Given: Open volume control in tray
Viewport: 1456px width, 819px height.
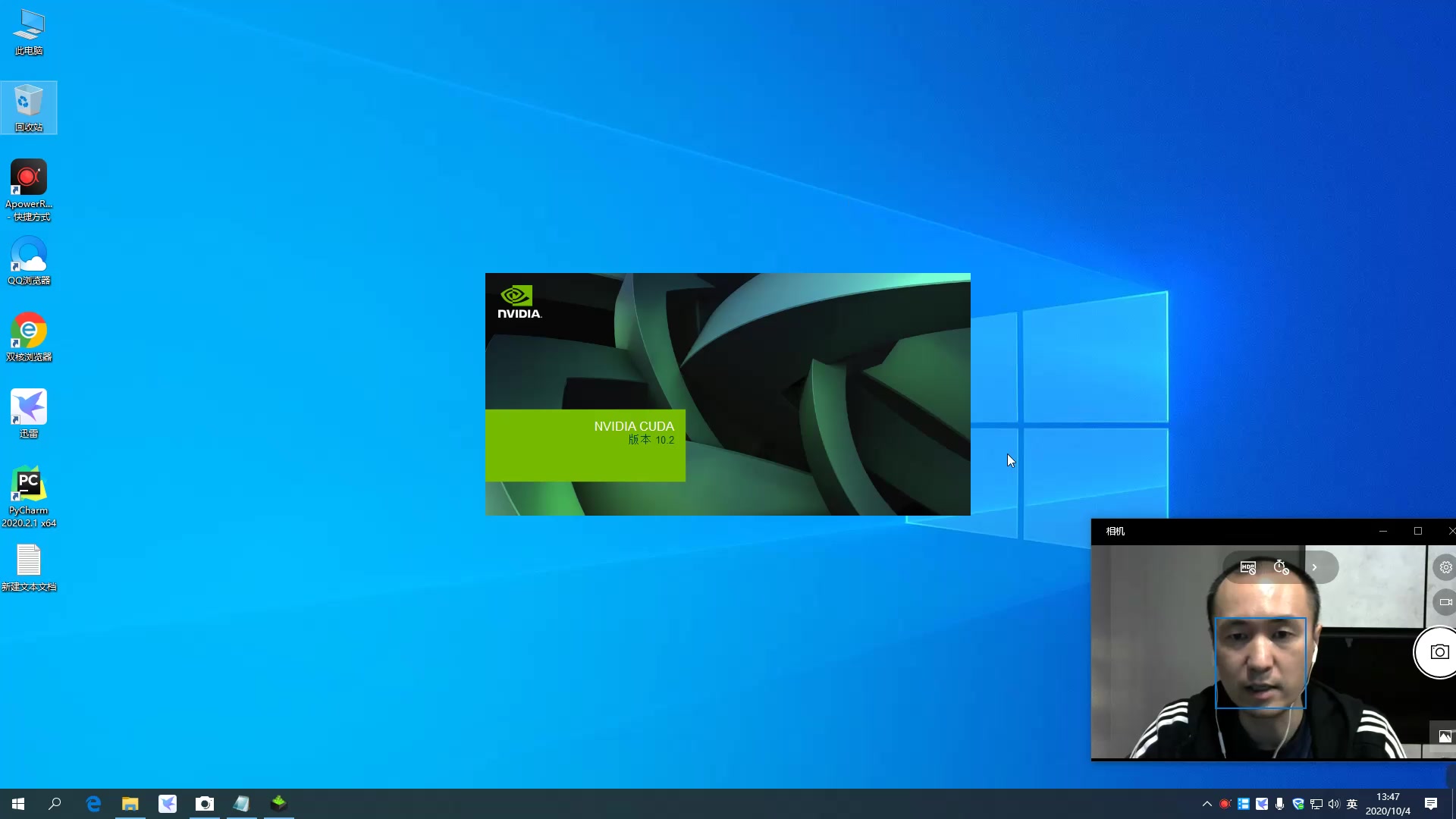Looking at the screenshot, I should 1334,804.
